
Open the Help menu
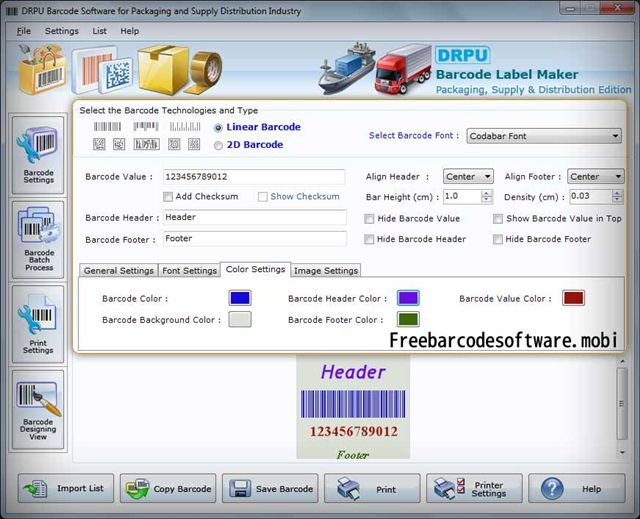129,31
